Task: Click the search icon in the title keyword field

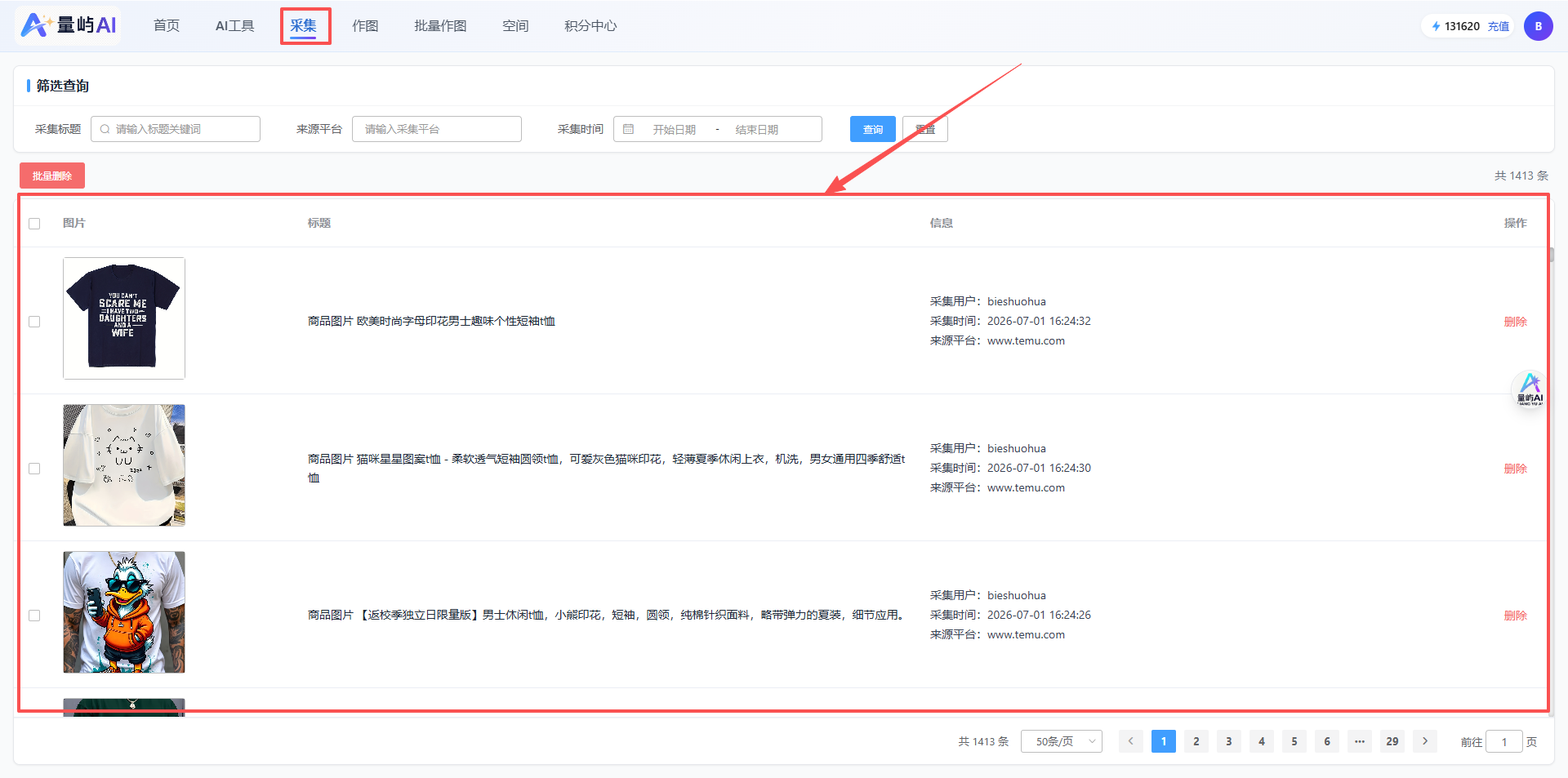Action: tap(105, 129)
